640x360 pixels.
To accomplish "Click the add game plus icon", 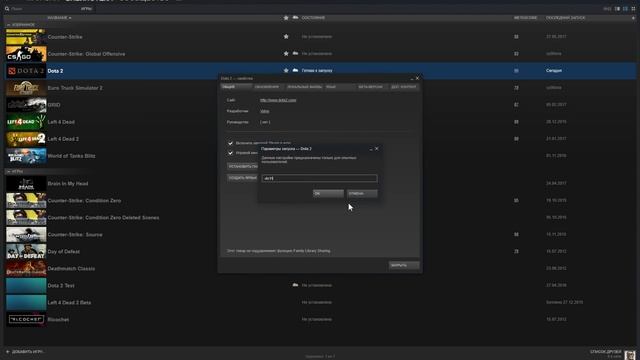I will click(7, 351).
